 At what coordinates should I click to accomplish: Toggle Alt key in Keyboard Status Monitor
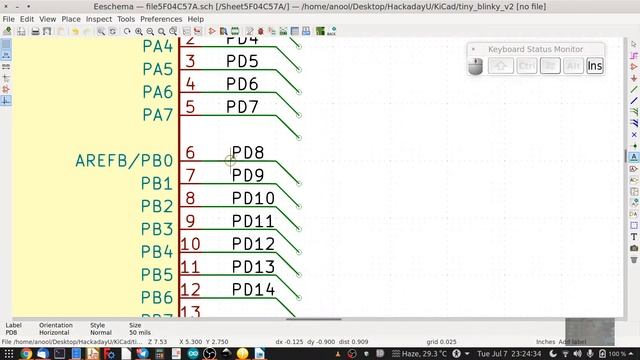(573, 66)
